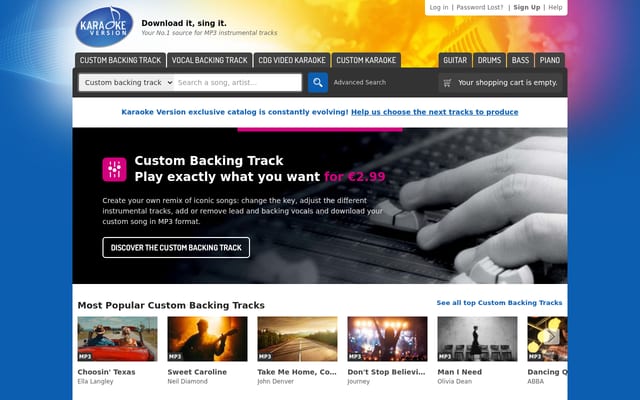
Task: Click the Man I Need song title
Action: 460,372
